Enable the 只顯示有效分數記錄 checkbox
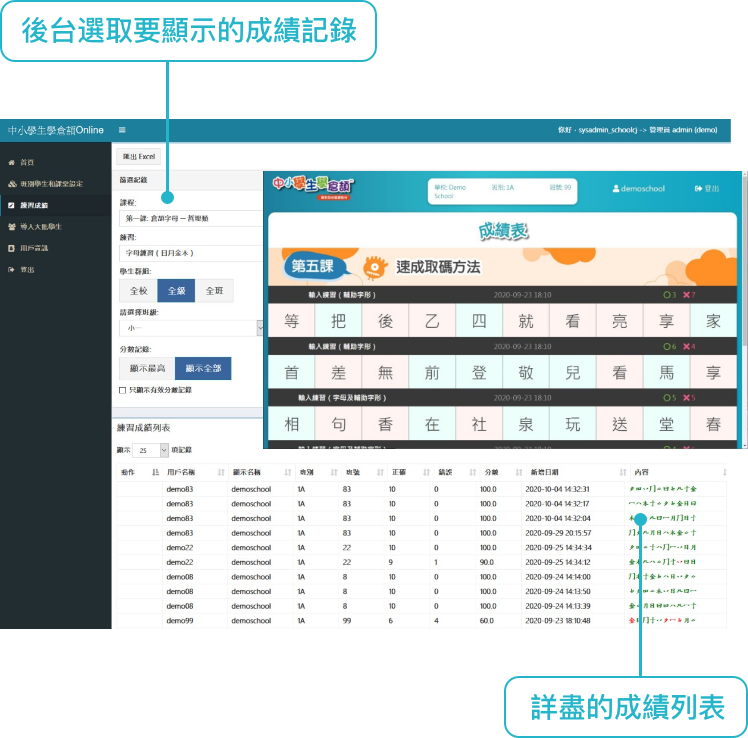 [123, 390]
